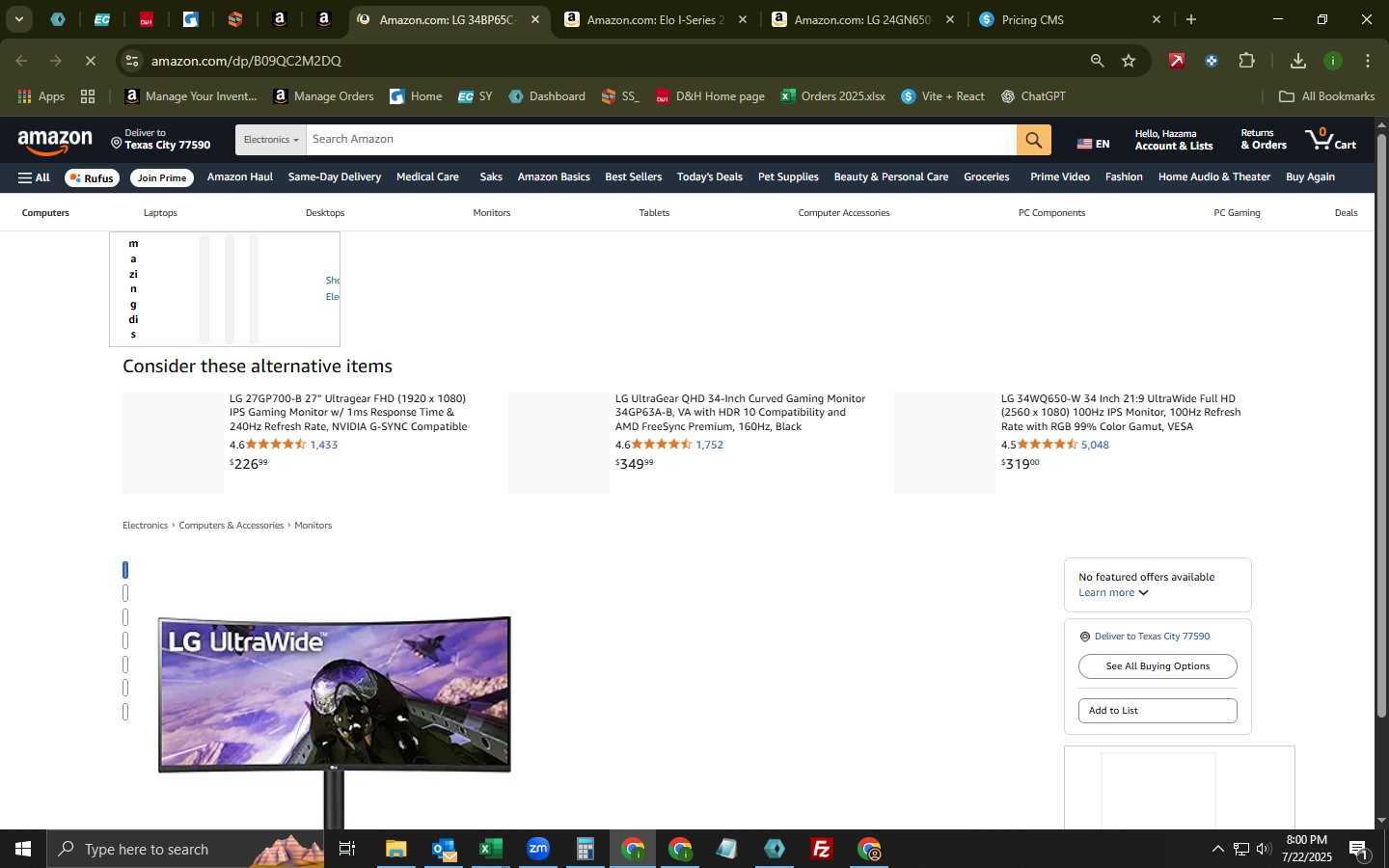1389x868 pixels.
Task: Open Orders 2025.xlsx bookmark
Action: 833,96
